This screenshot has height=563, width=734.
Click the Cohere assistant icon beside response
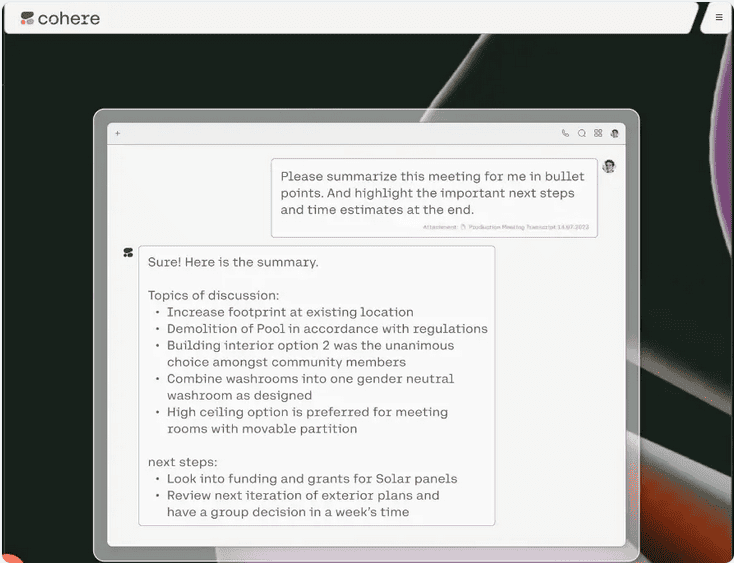click(x=128, y=253)
